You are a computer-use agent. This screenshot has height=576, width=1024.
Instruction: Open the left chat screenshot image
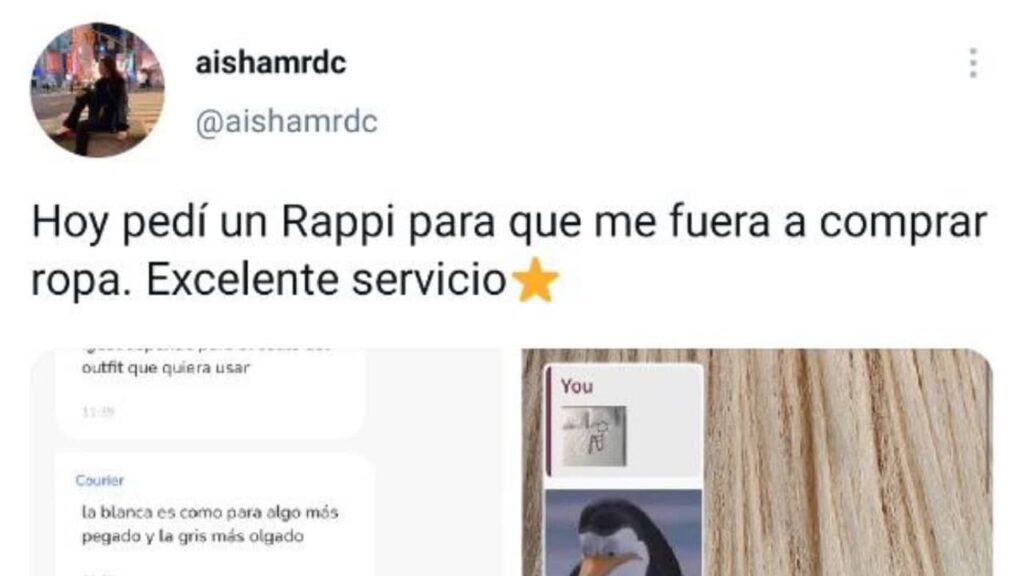tap(266, 462)
